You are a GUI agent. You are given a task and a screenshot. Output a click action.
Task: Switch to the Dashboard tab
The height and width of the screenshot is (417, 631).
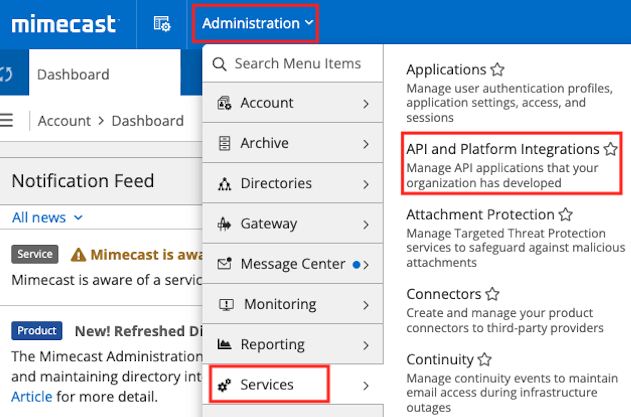pos(73,74)
